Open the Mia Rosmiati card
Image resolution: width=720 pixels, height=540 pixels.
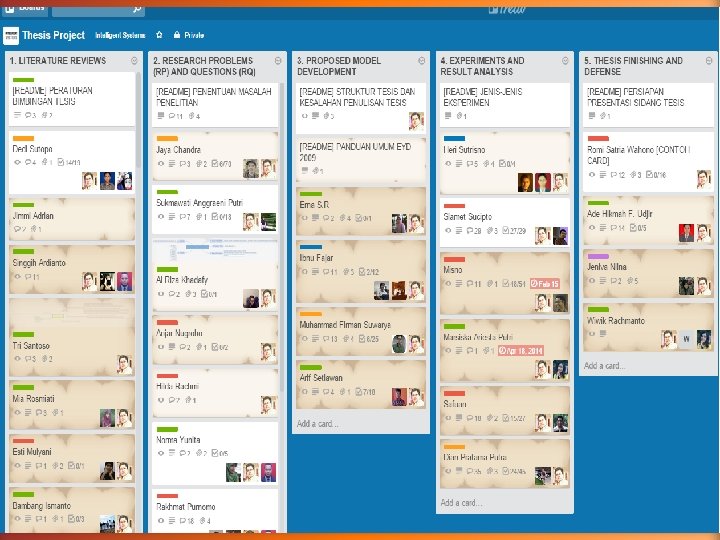click(72, 405)
